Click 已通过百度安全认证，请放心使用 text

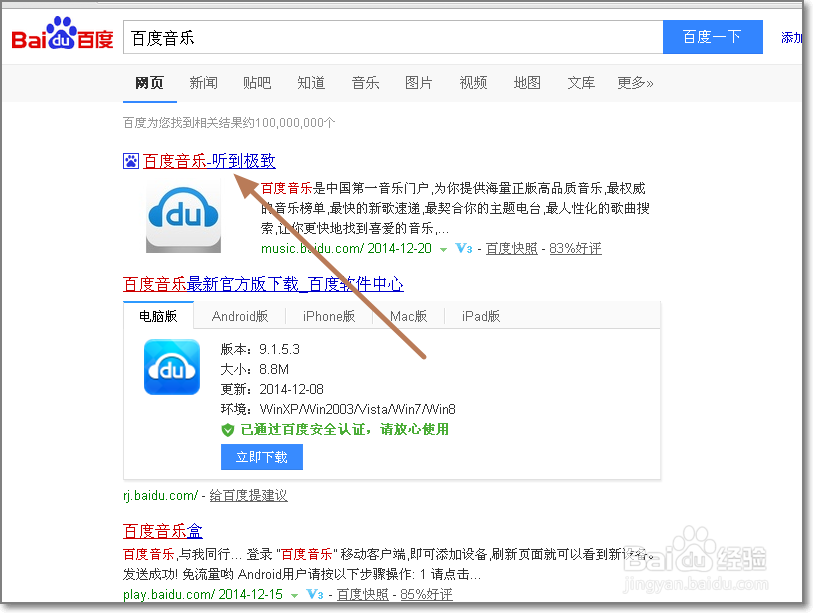pyautogui.click(x=345, y=430)
